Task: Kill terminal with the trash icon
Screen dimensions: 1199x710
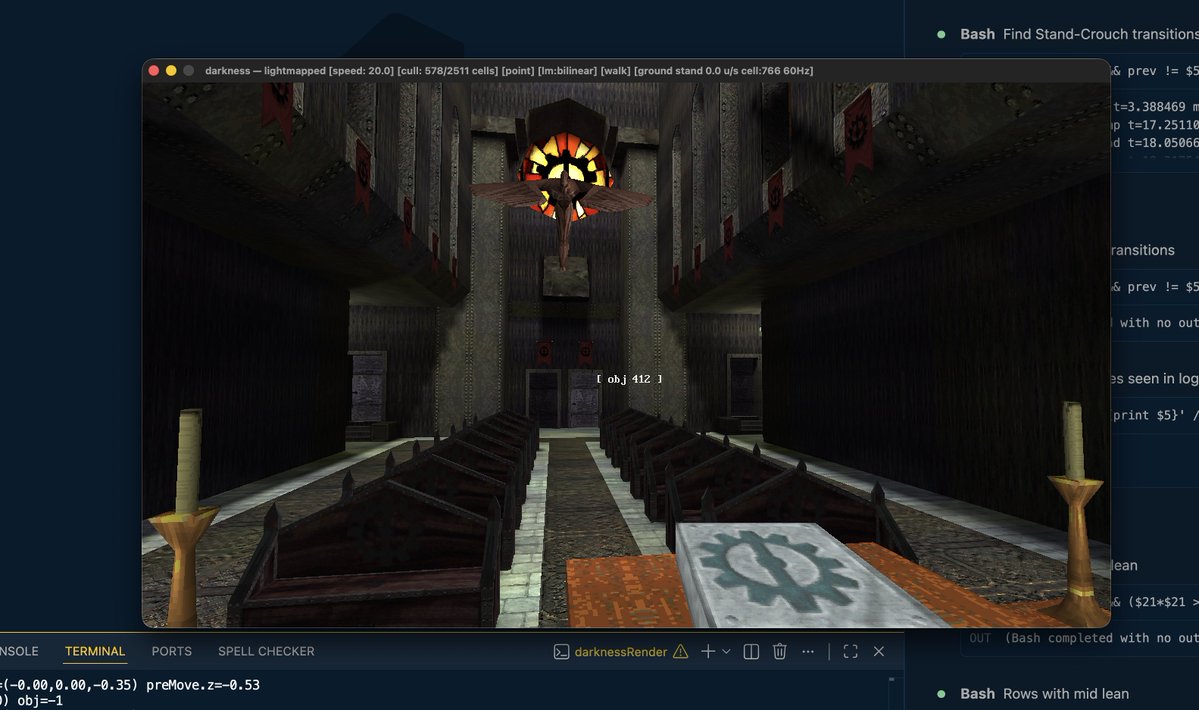Action: (779, 652)
